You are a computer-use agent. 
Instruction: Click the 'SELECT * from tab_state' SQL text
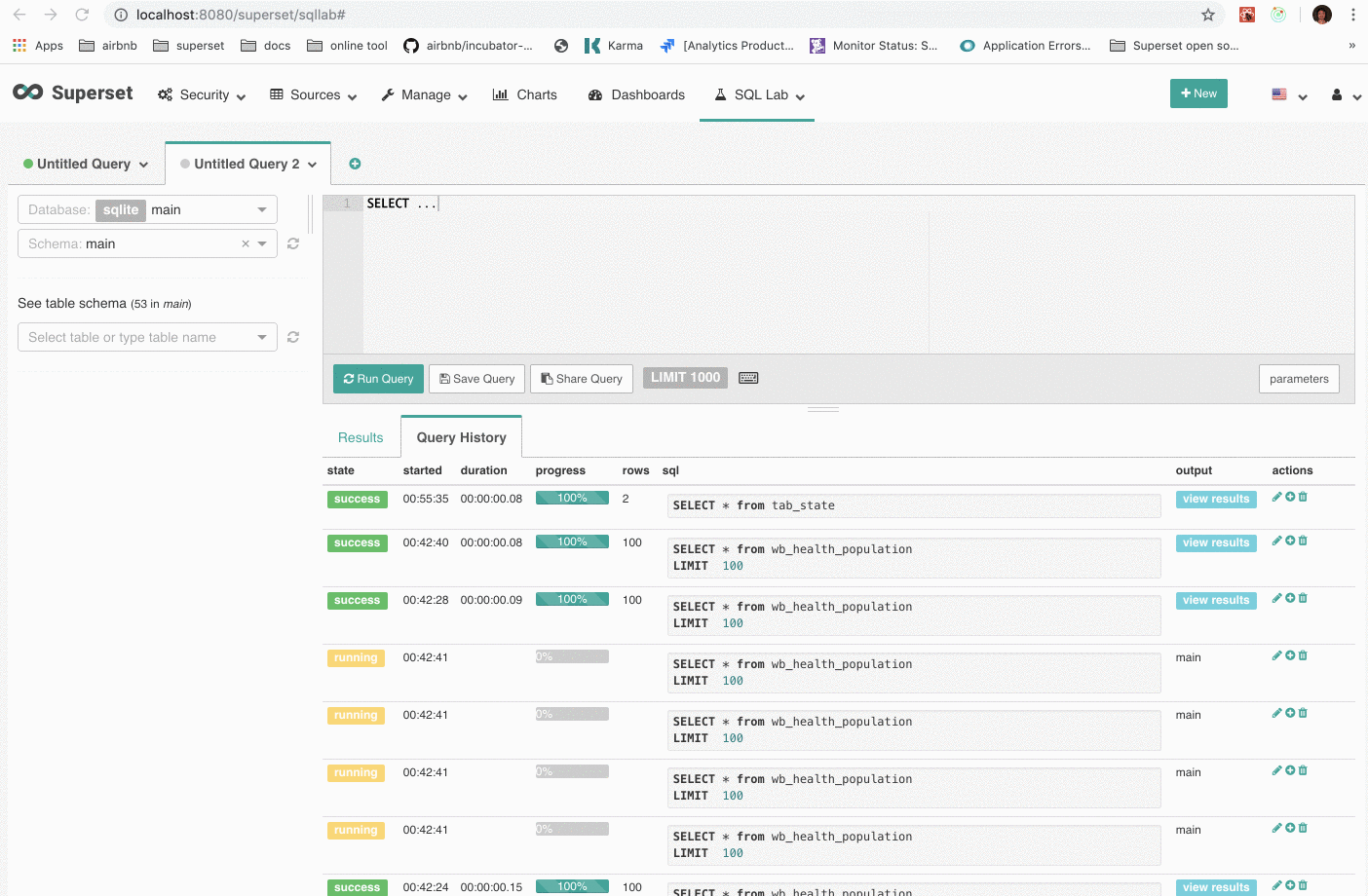click(754, 505)
